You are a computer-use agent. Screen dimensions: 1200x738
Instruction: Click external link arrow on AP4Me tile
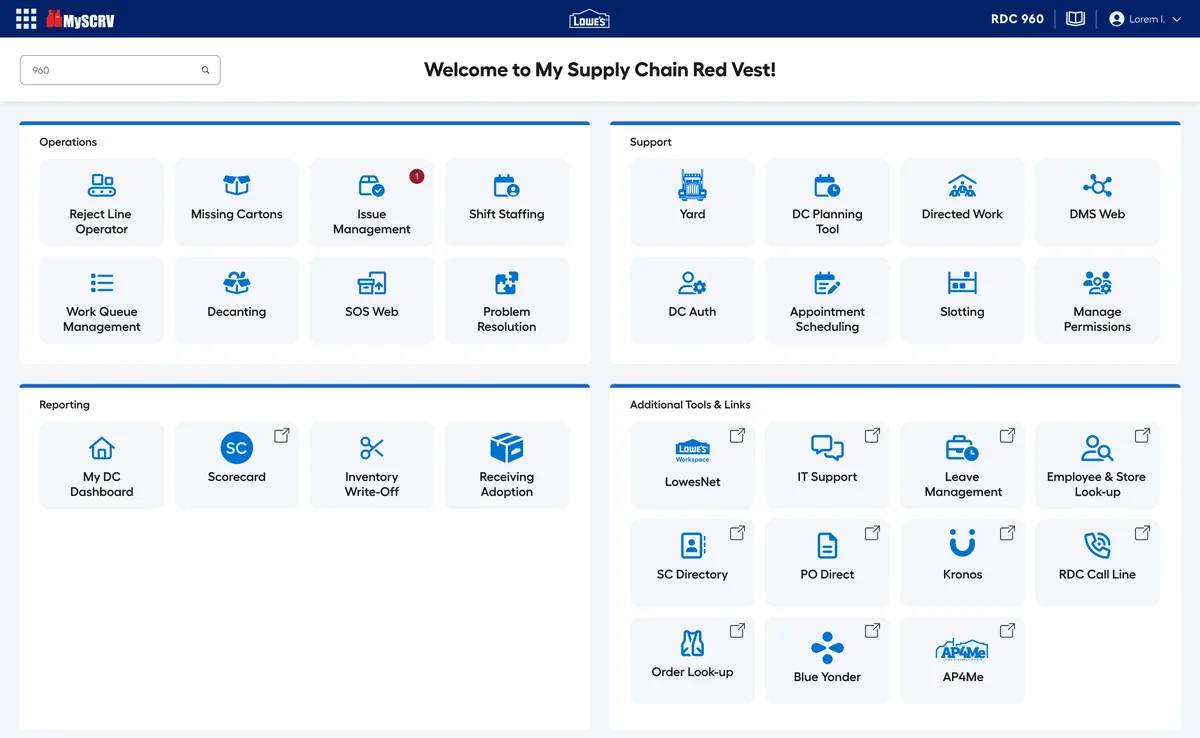1007,630
